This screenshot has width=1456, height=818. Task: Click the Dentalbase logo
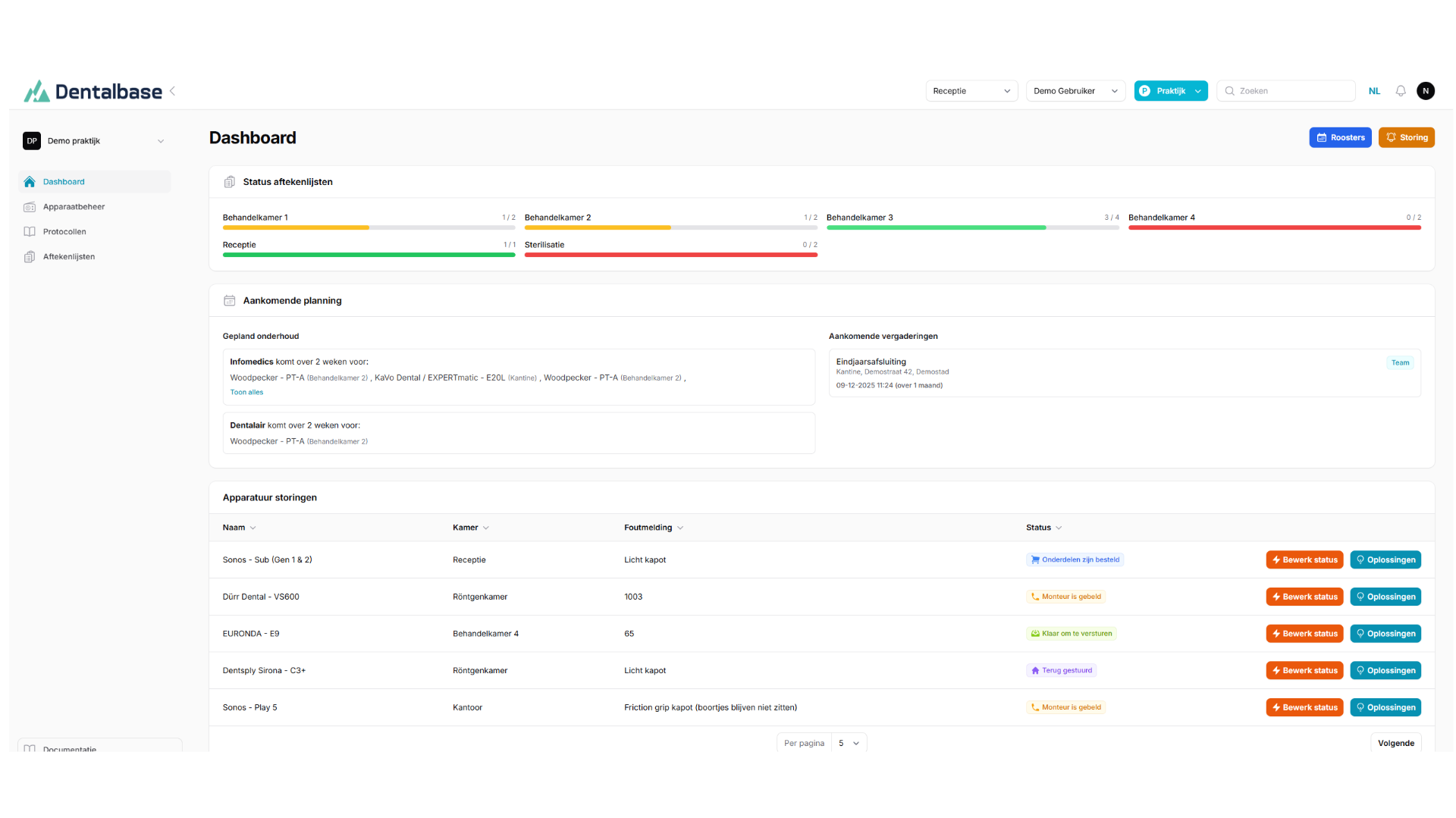coord(93,92)
